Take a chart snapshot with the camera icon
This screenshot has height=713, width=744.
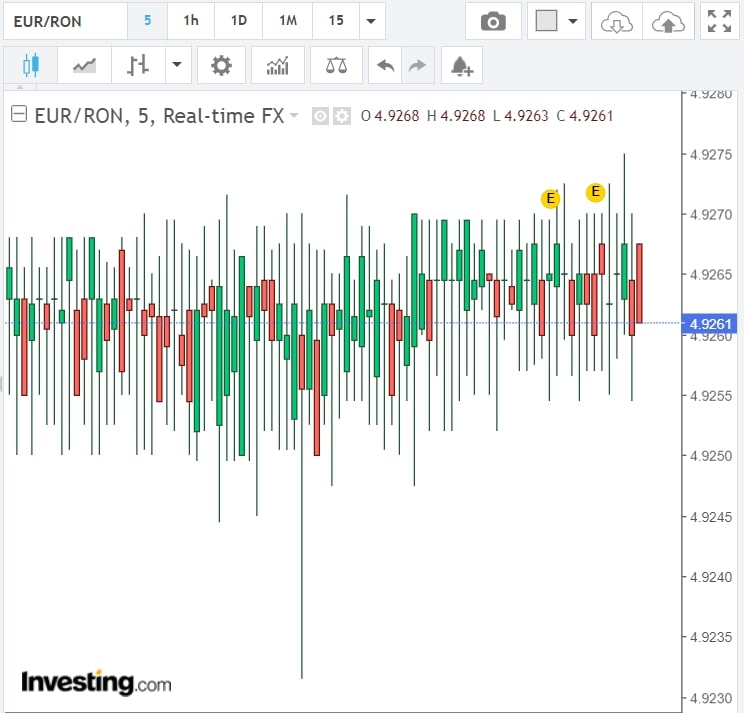[x=493, y=21]
